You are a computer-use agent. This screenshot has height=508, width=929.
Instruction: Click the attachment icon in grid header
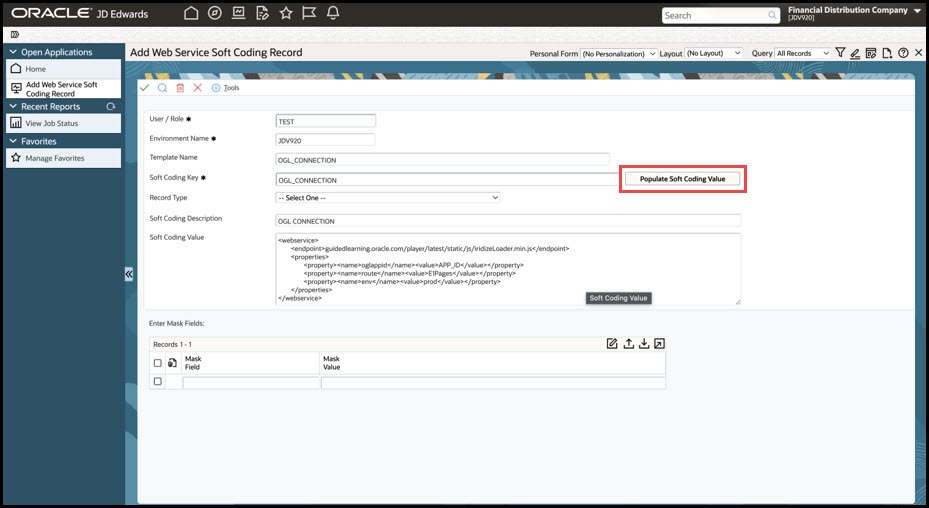point(172,363)
